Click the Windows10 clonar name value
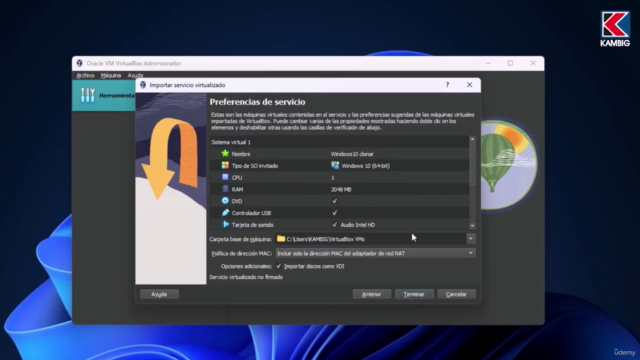 352,154
